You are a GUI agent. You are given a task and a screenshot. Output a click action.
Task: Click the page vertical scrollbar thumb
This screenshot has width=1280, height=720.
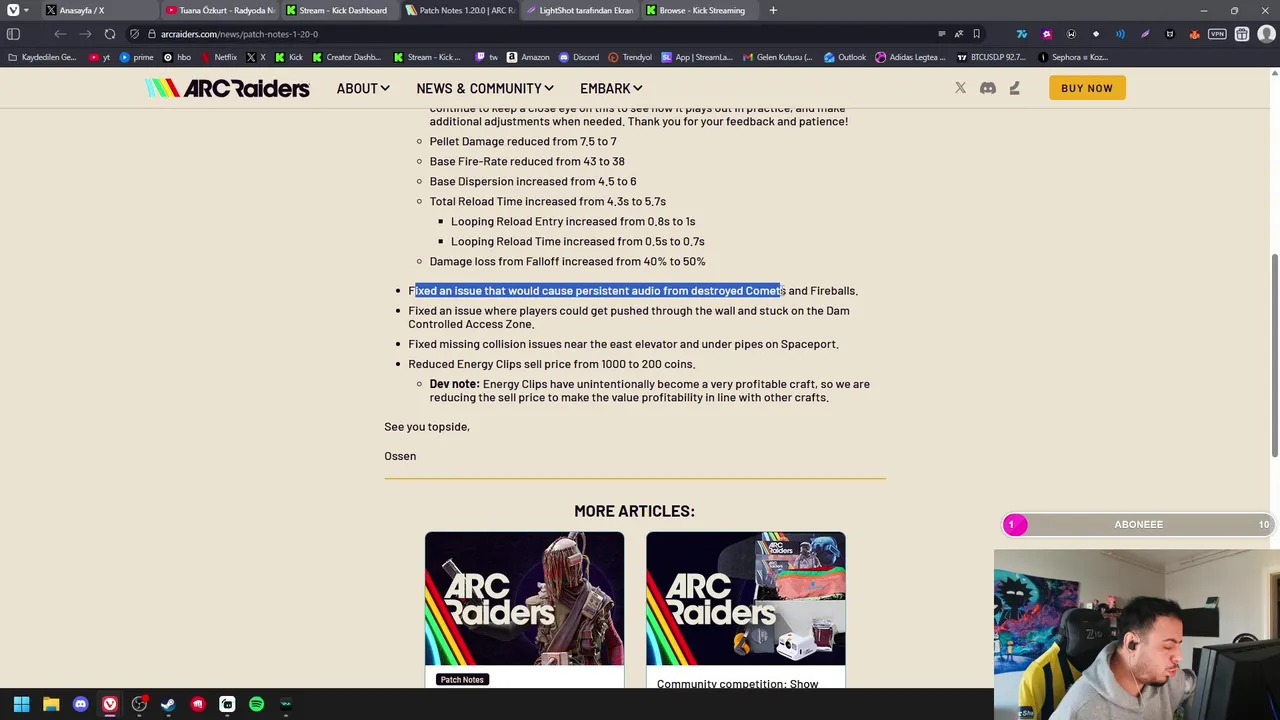[x=1274, y=355]
